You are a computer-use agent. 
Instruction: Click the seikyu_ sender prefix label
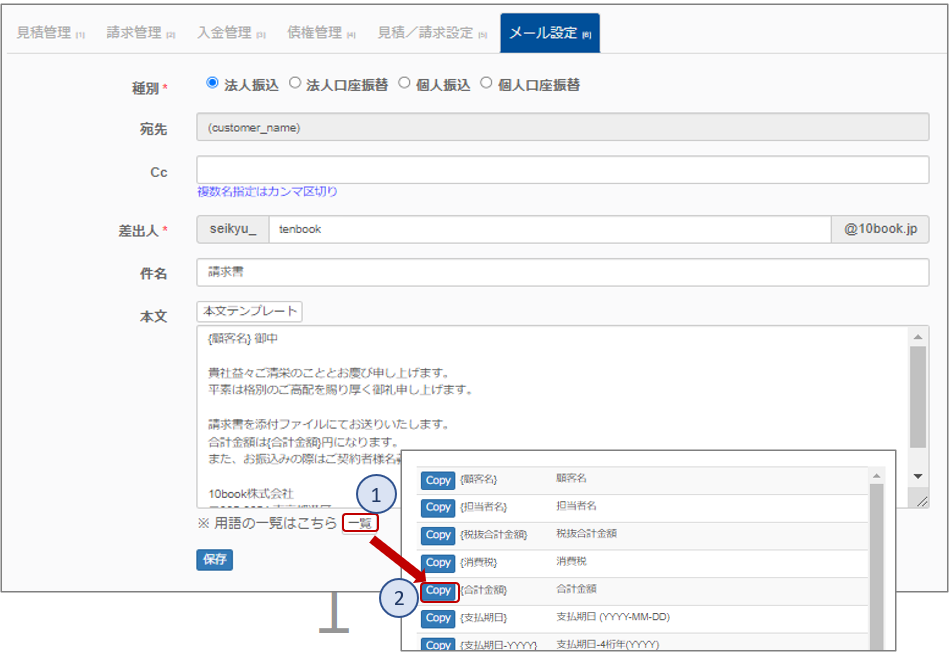pyautogui.click(x=233, y=229)
